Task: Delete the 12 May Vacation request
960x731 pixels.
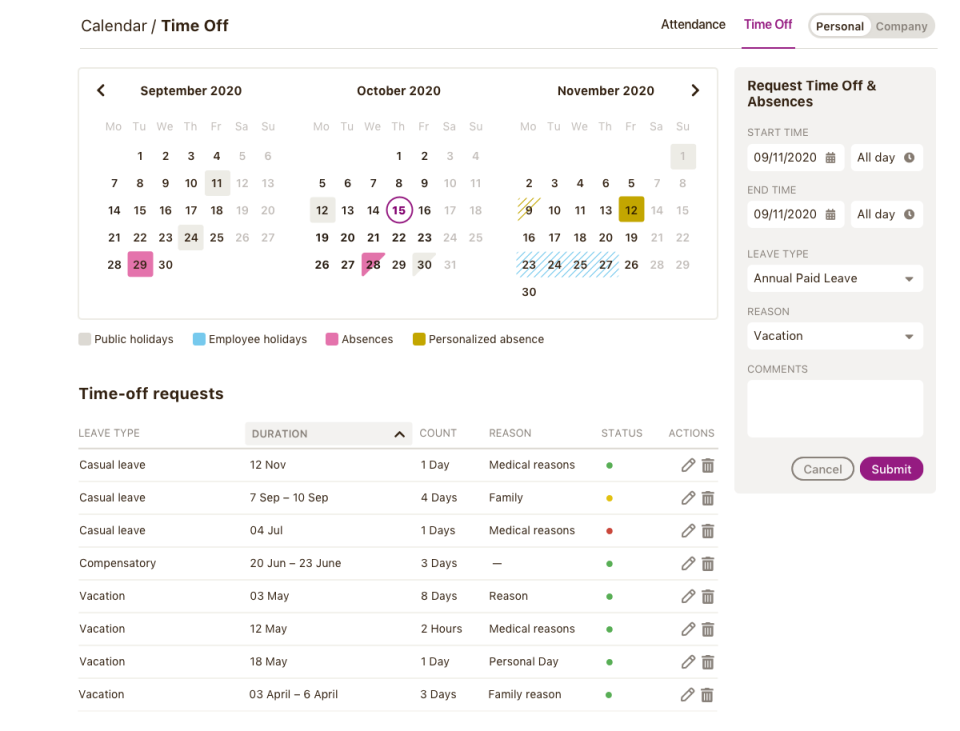Action: point(708,629)
